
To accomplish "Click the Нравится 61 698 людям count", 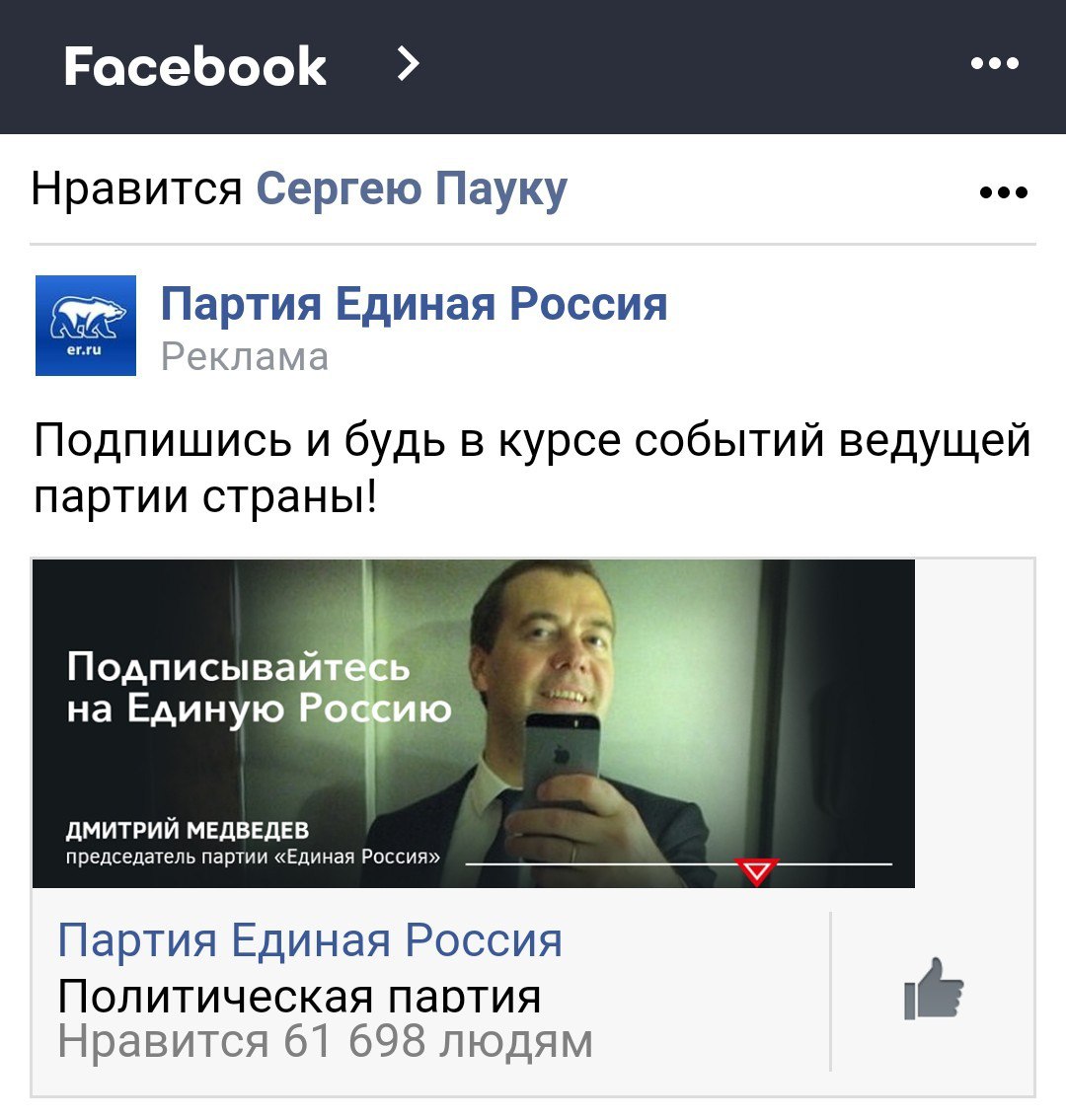I will pos(325,1041).
